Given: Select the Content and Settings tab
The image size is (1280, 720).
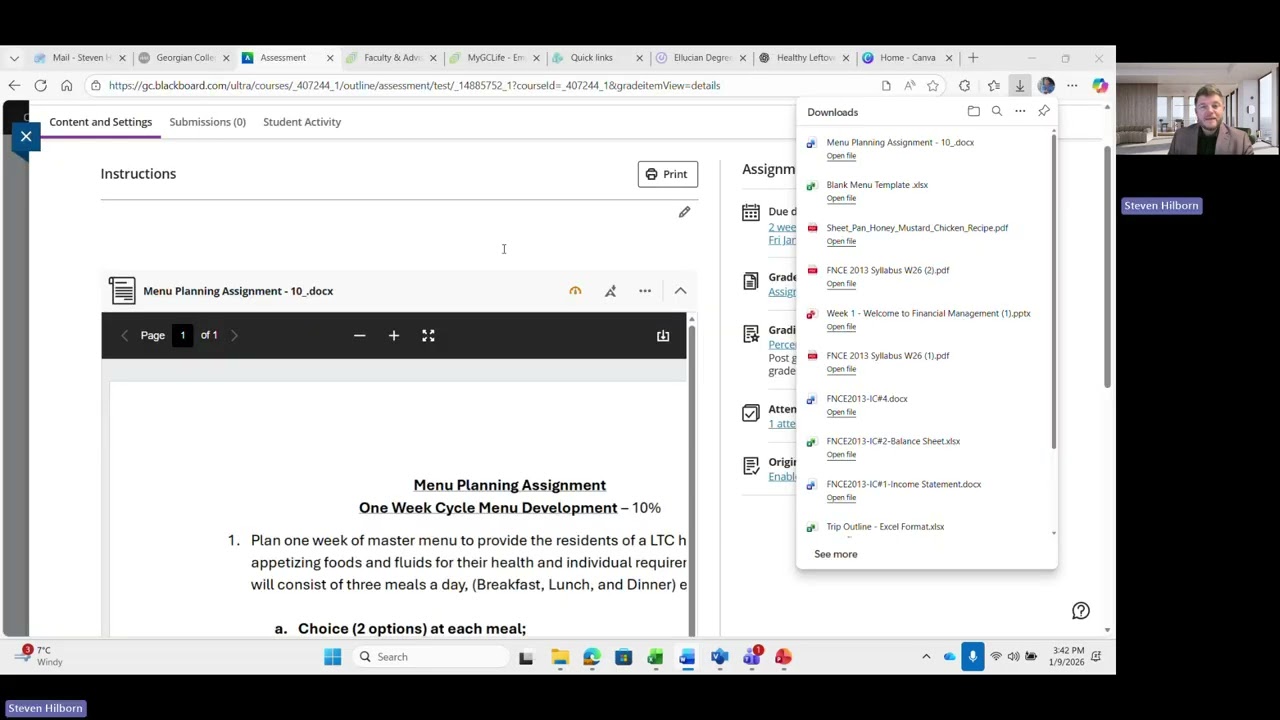Looking at the screenshot, I should tap(101, 122).
